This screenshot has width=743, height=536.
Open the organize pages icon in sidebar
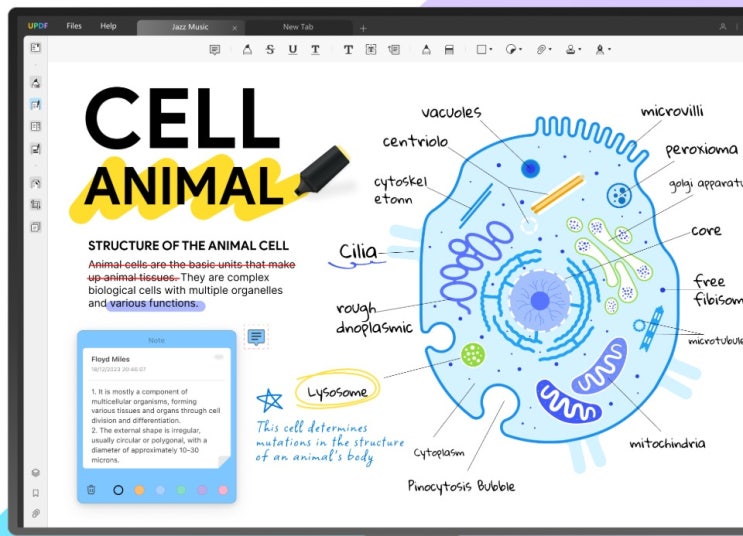coord(36,126)
